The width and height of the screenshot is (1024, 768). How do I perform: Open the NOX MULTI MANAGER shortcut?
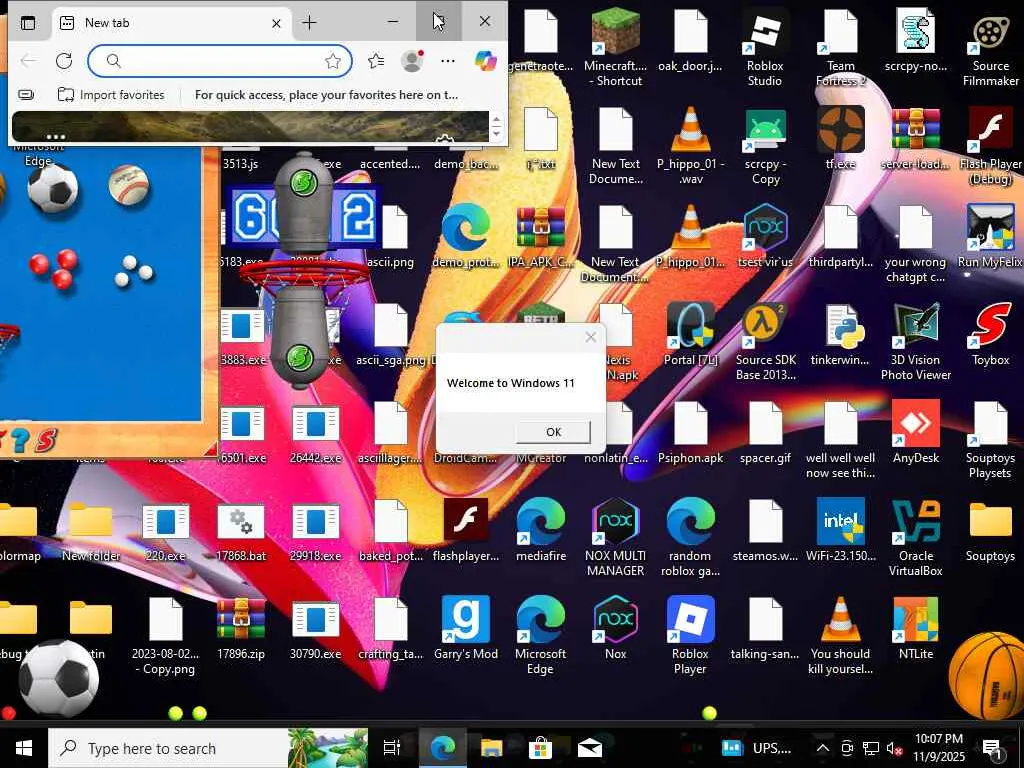(615, 538)
